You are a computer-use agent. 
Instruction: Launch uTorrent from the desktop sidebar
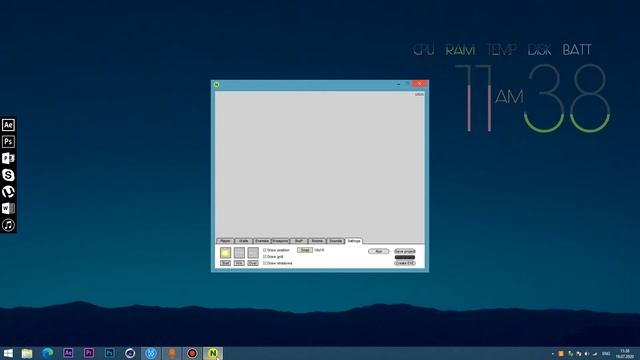pyautogui.click(x=8, y=192)
